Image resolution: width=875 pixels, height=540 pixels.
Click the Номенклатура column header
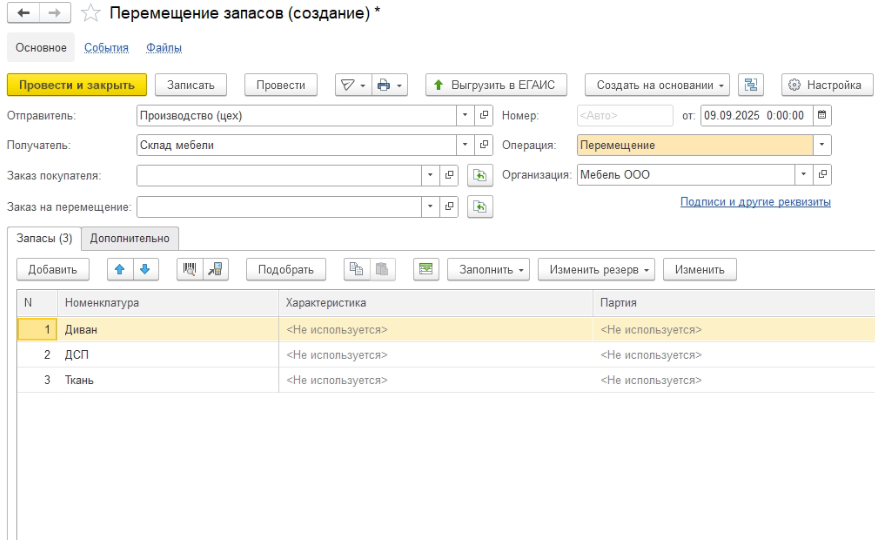pos(168,303)
